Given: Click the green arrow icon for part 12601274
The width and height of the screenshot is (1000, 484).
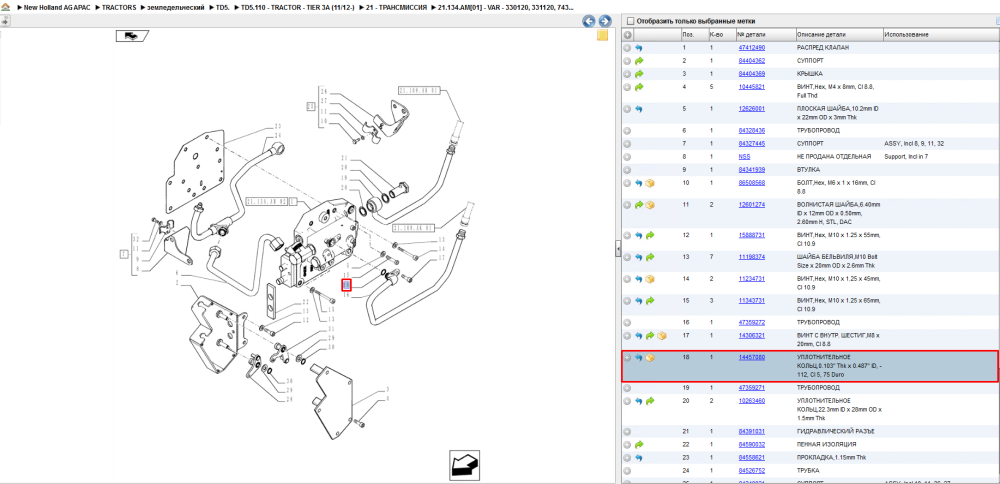Looking at the screenshot, I should [x=639, y=205].
